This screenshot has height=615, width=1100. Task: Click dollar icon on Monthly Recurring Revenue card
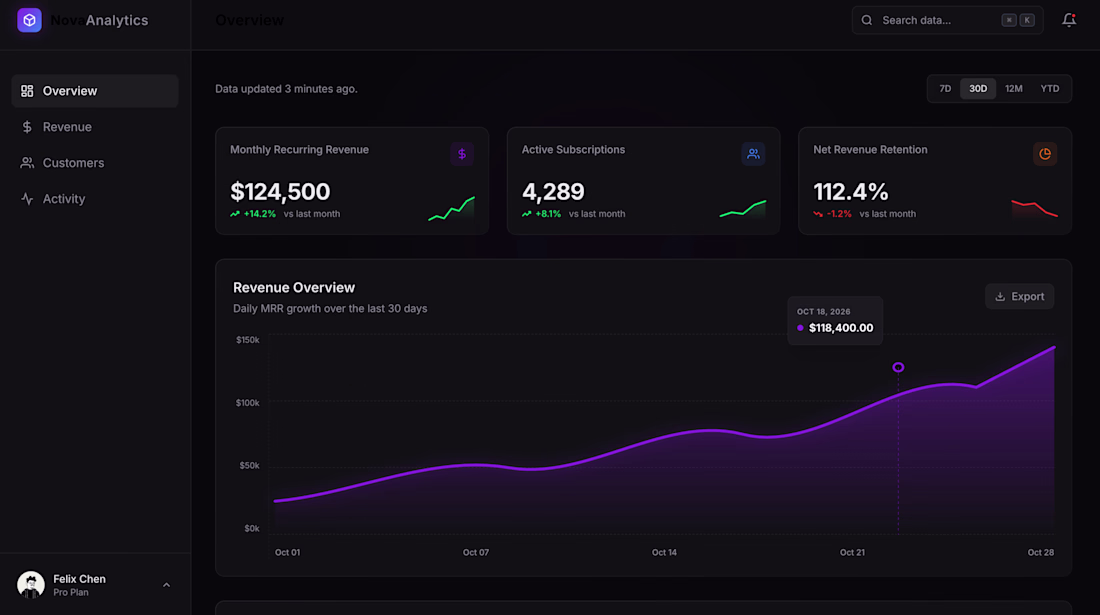(x=462, y=154)
